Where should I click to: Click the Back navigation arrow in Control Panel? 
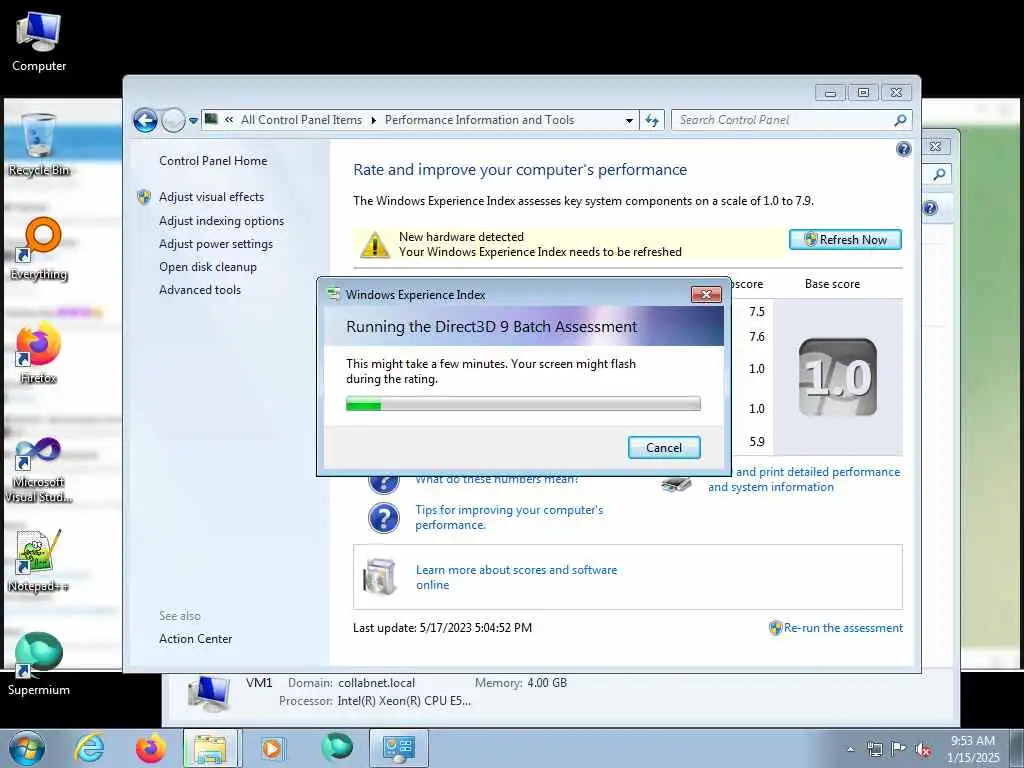(x=145, y=120)
